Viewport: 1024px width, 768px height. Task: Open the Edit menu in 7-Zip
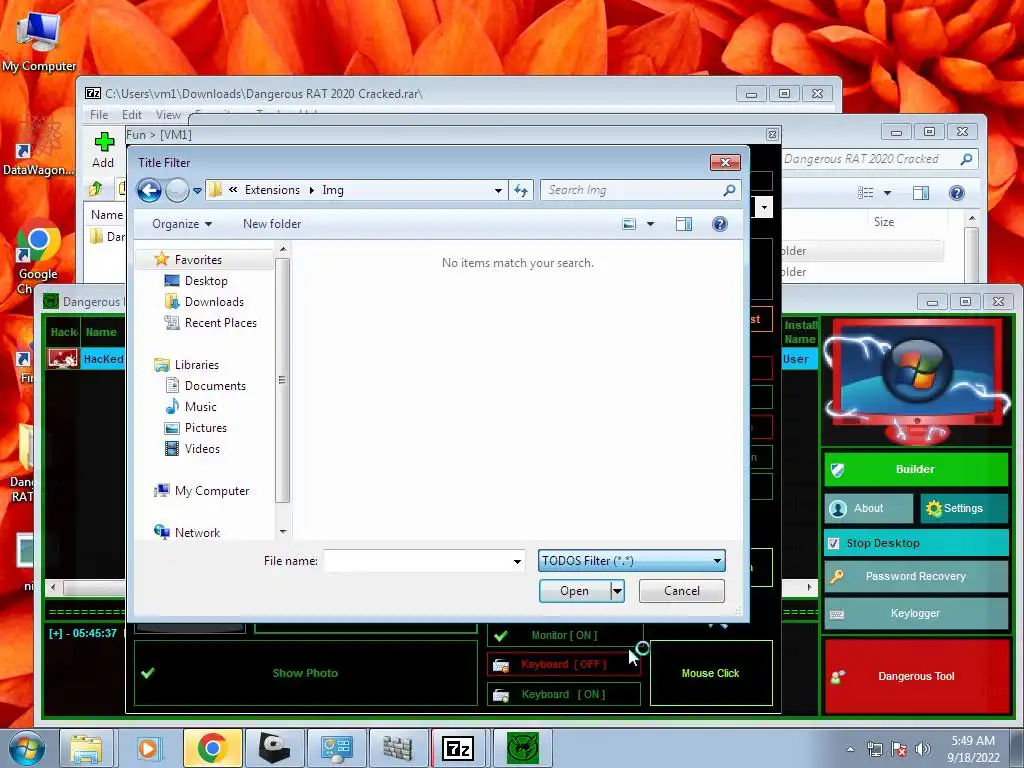[x=131, y=115]
